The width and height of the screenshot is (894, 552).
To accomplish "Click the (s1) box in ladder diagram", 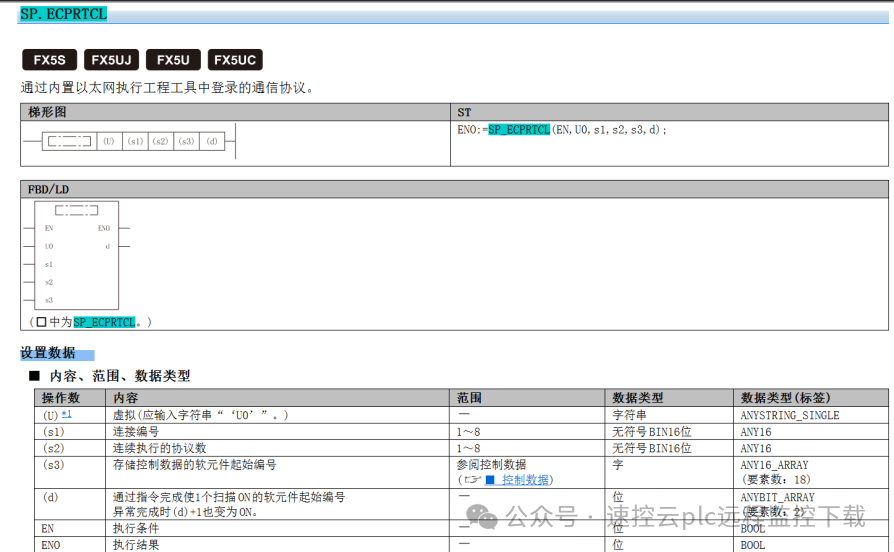I will (x=135, y=141).
